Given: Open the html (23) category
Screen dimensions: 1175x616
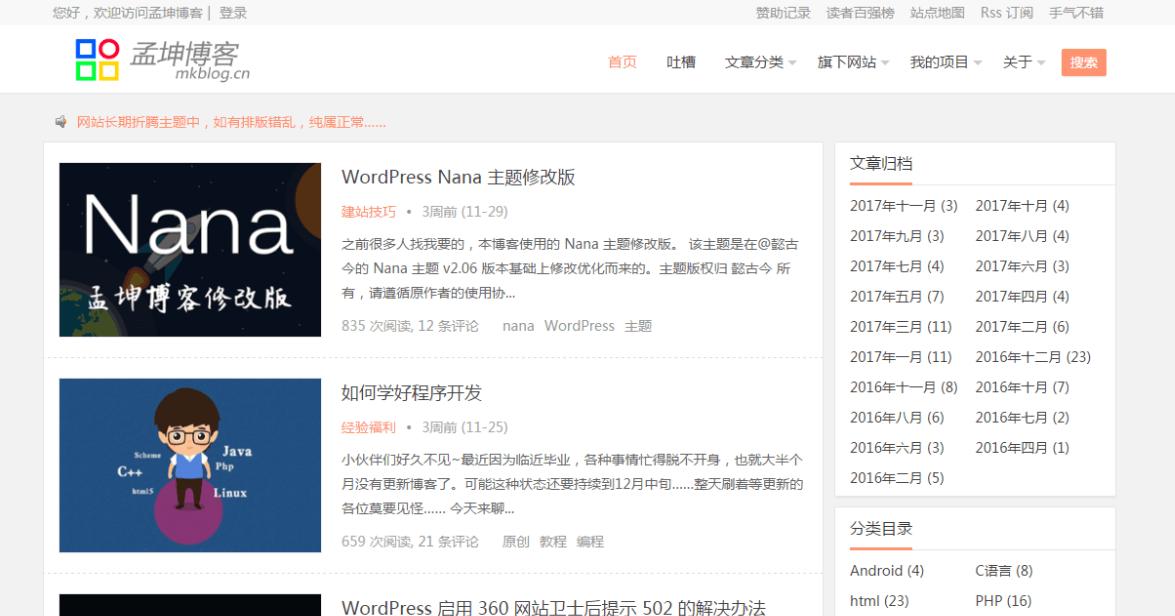Looking at the screenshot, I should [879, 601].
